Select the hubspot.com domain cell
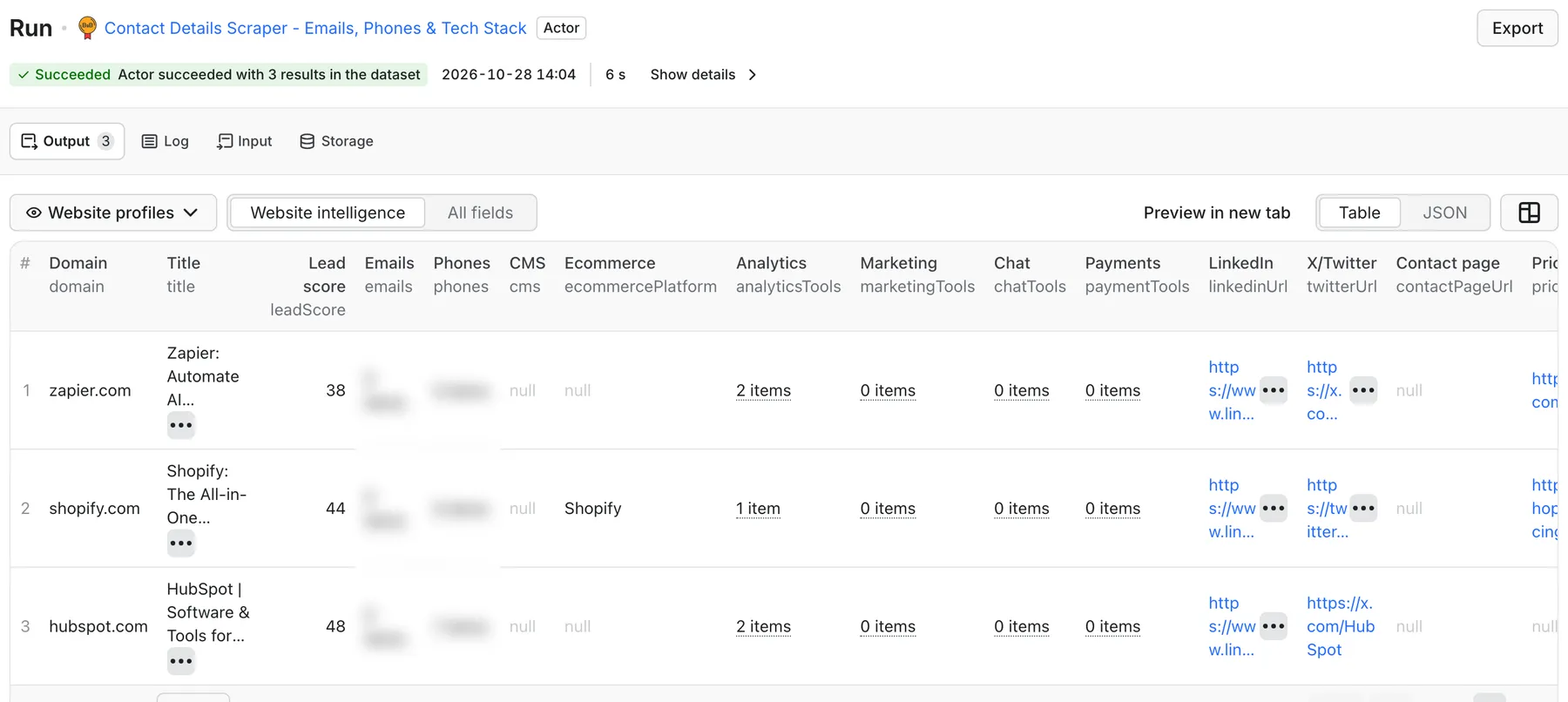The height and width of the screenshot is (702, 1568). [98, 626]
